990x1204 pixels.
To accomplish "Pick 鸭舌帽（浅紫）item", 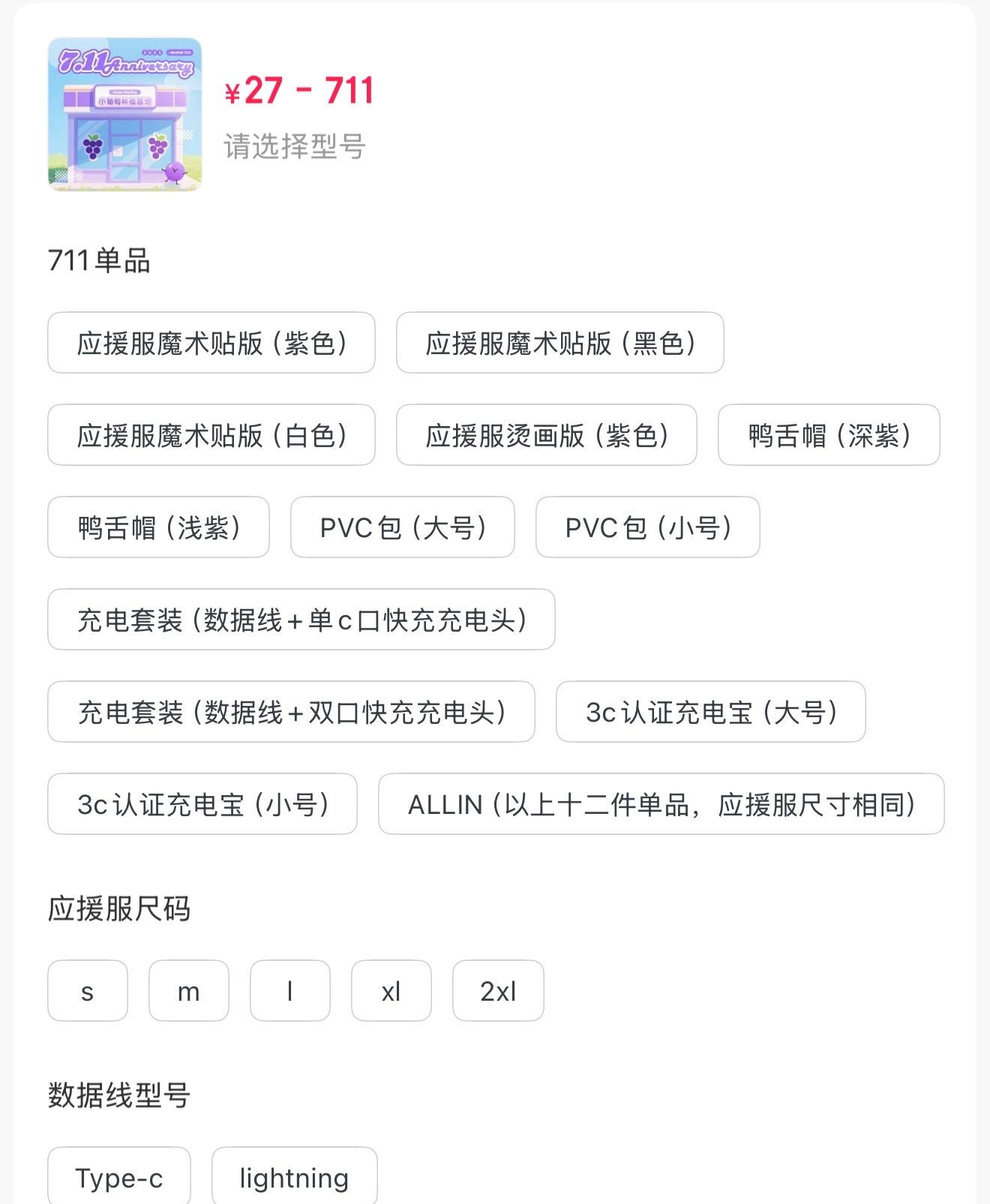I will coord(158,527).
